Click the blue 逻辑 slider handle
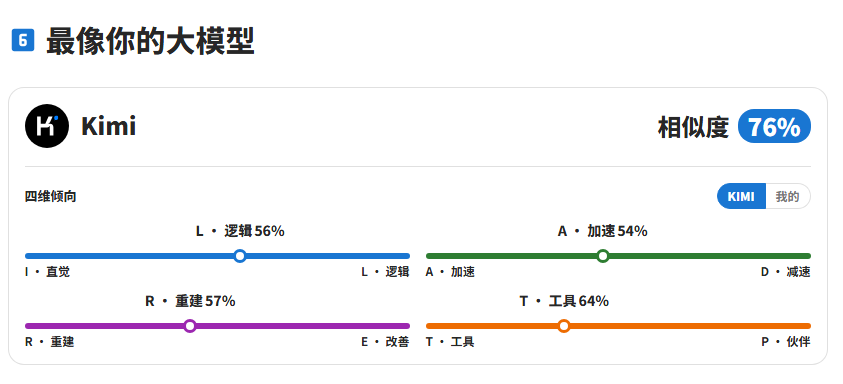 coord(240,256)
